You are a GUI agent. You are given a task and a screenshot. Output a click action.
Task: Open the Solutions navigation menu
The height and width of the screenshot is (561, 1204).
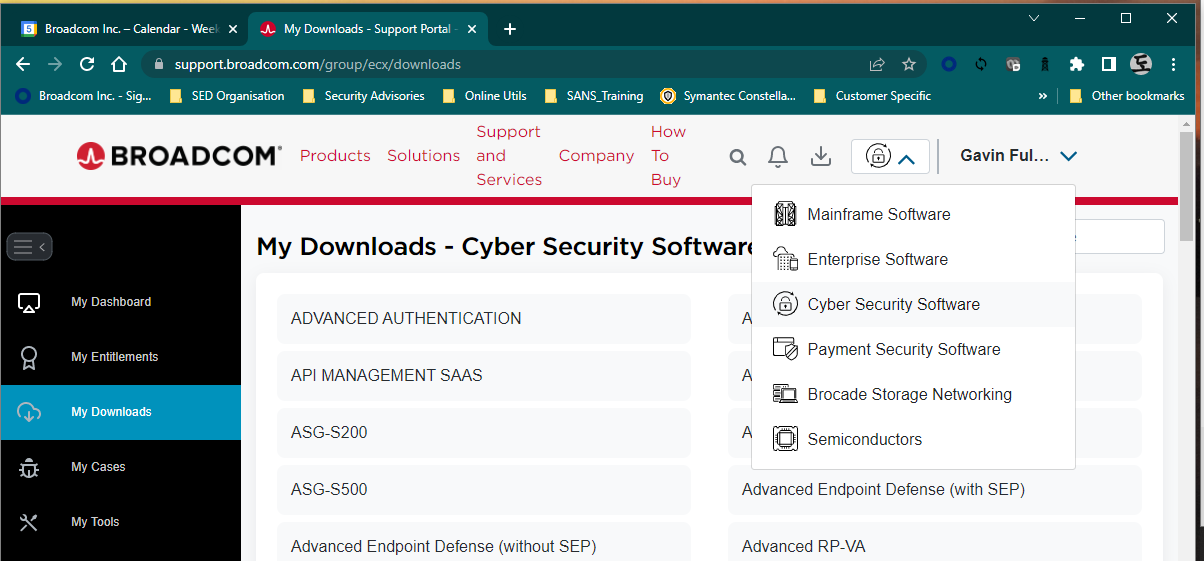pyautogui.click(x=424, y=156)
